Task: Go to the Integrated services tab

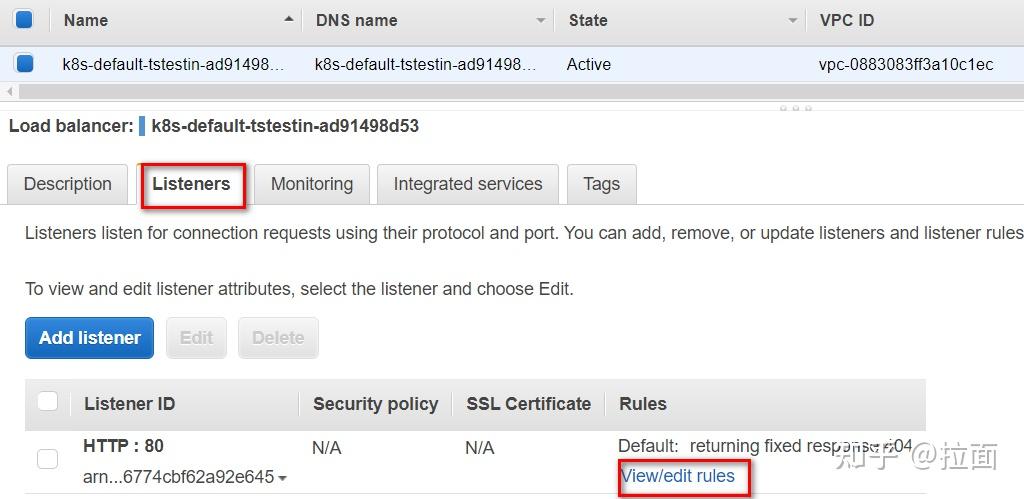Action: coord(467,184)
